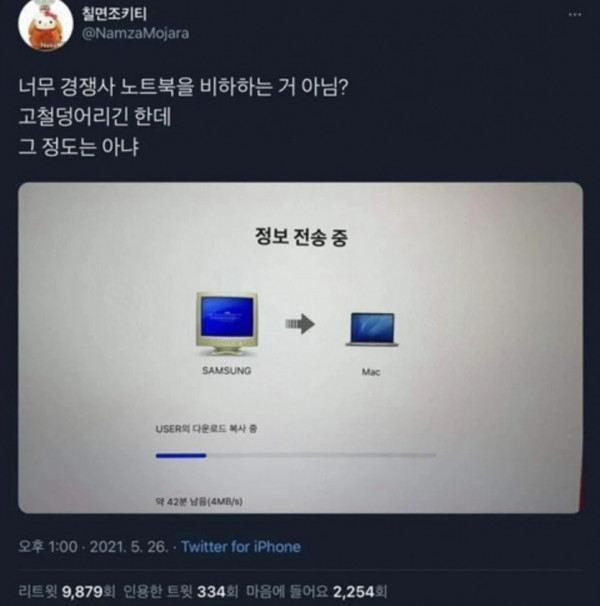600x606 pixels.
Task: View the 9,879 retweets list
Action: [x=67, y=591]
